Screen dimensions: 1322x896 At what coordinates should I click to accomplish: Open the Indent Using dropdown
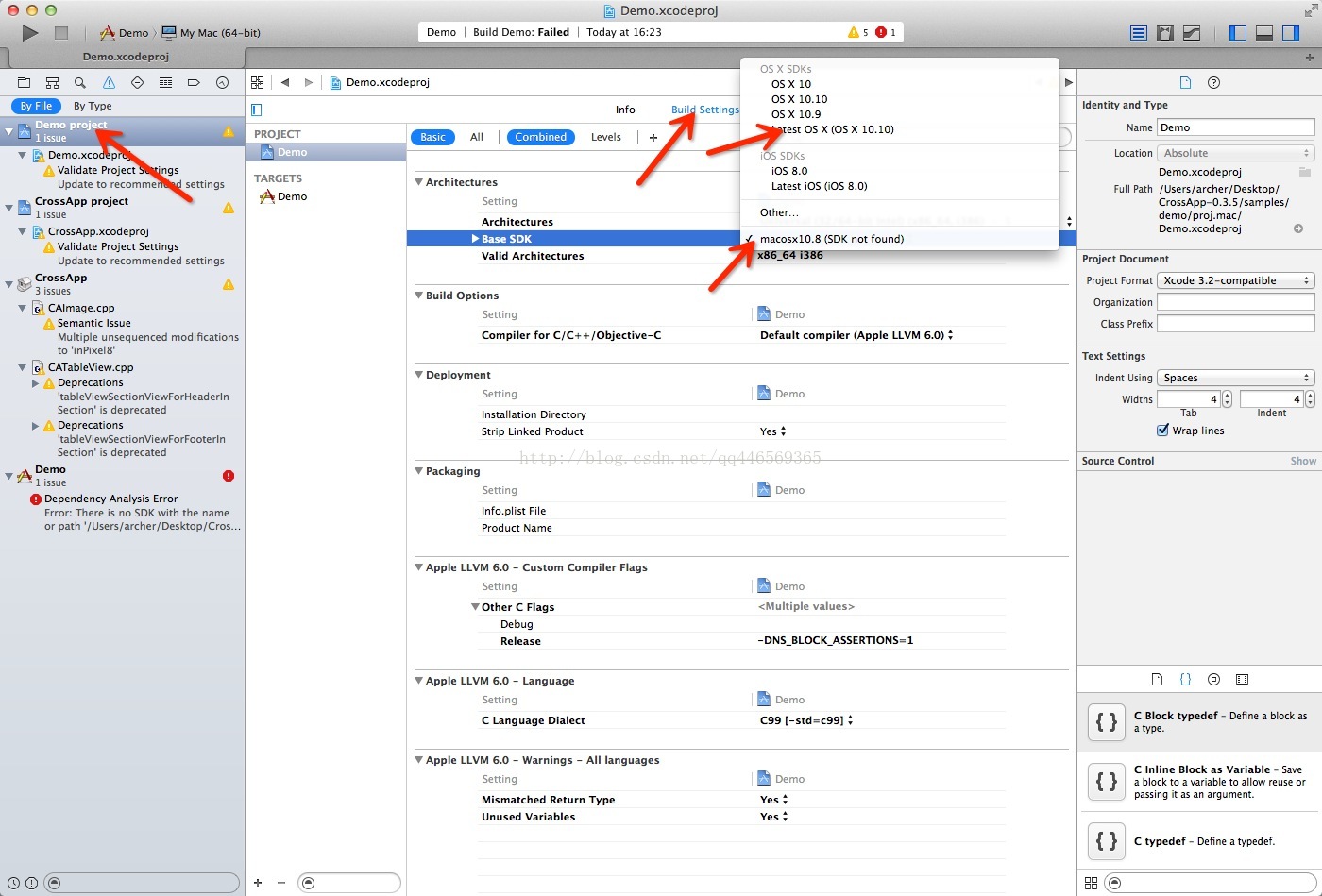(x=1235, y=378)
